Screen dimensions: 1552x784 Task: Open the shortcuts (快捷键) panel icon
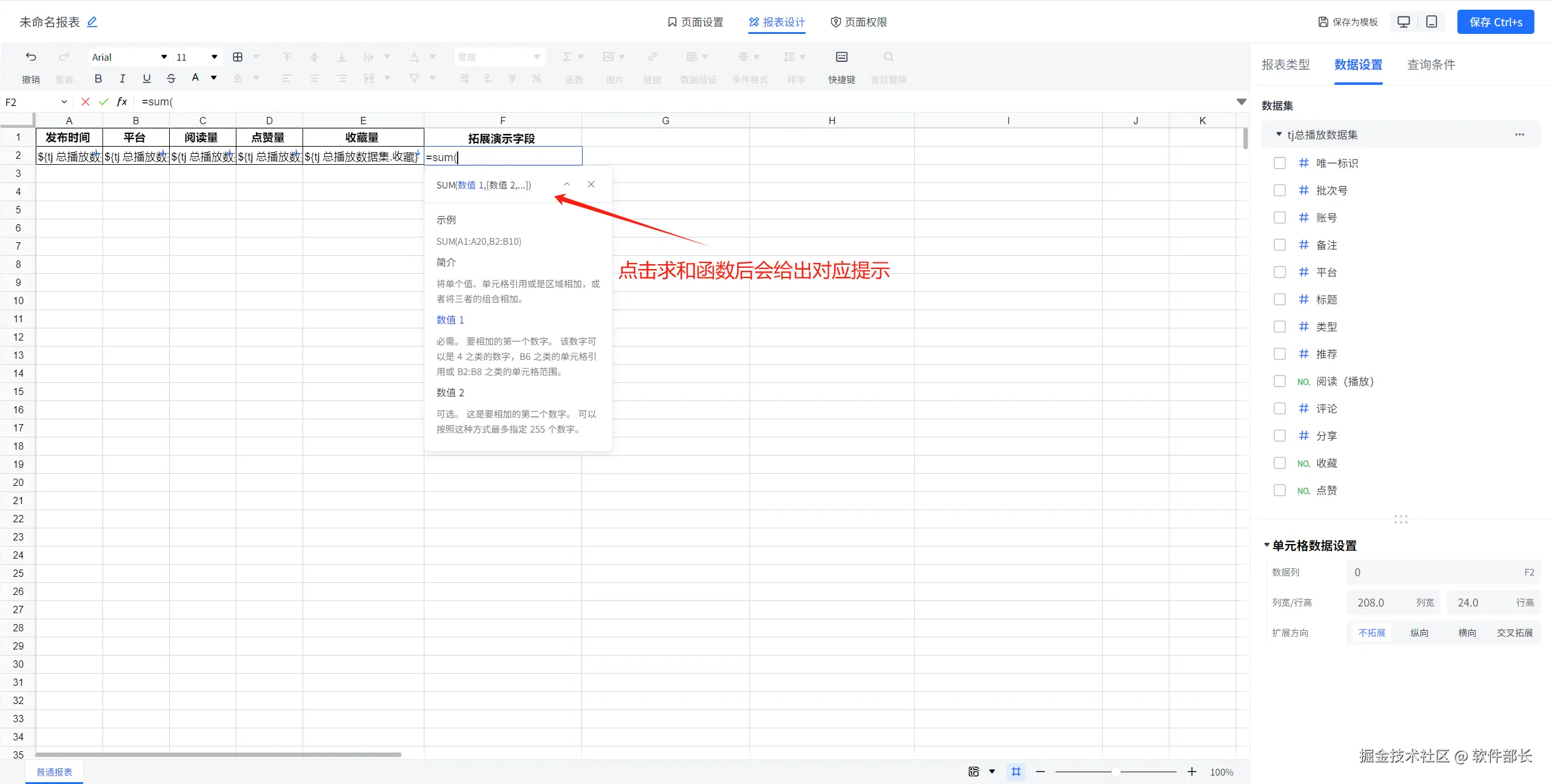click(x=841, y=57)
